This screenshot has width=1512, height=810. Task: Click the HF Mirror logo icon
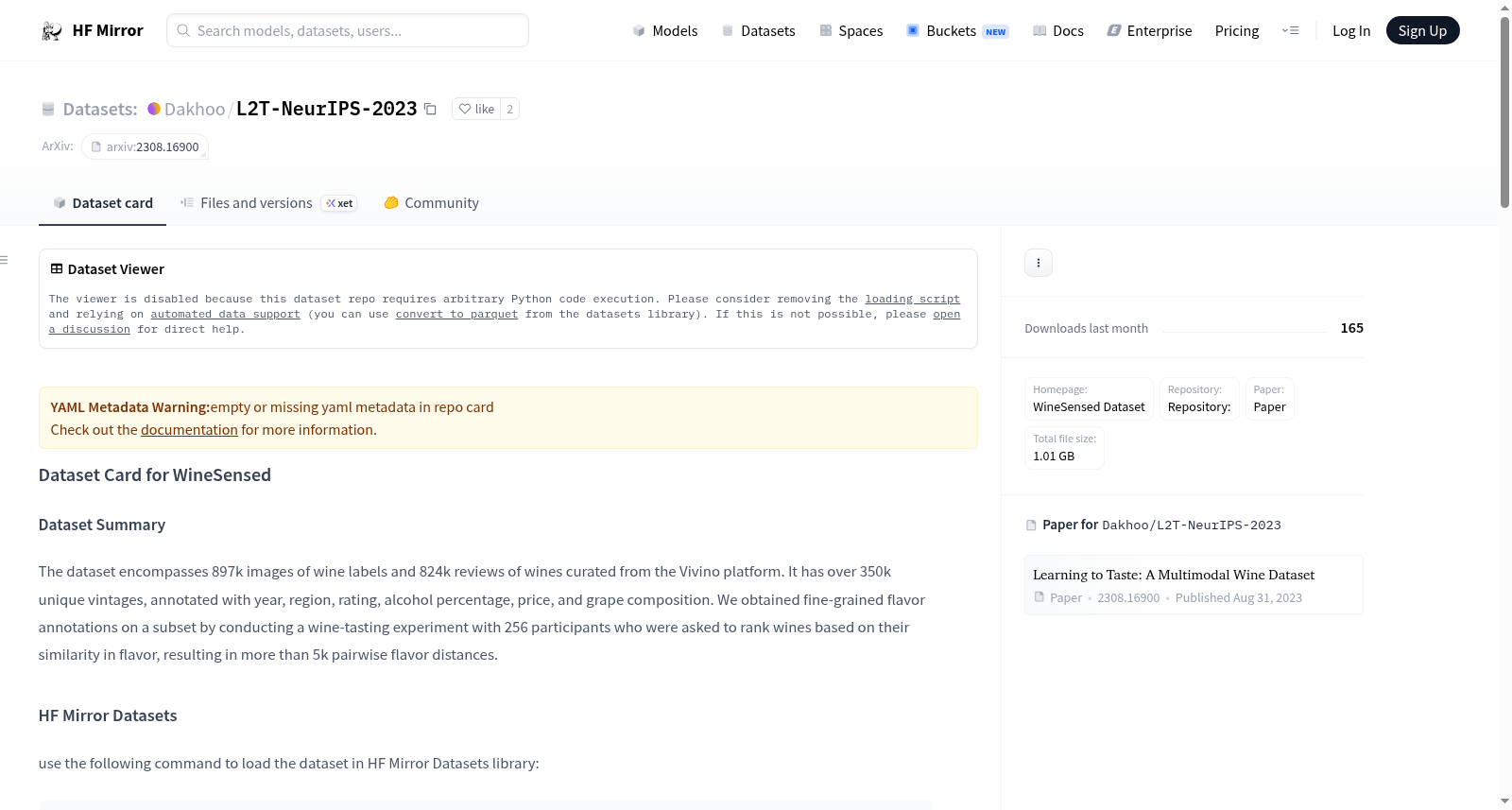tap(52, 31)
